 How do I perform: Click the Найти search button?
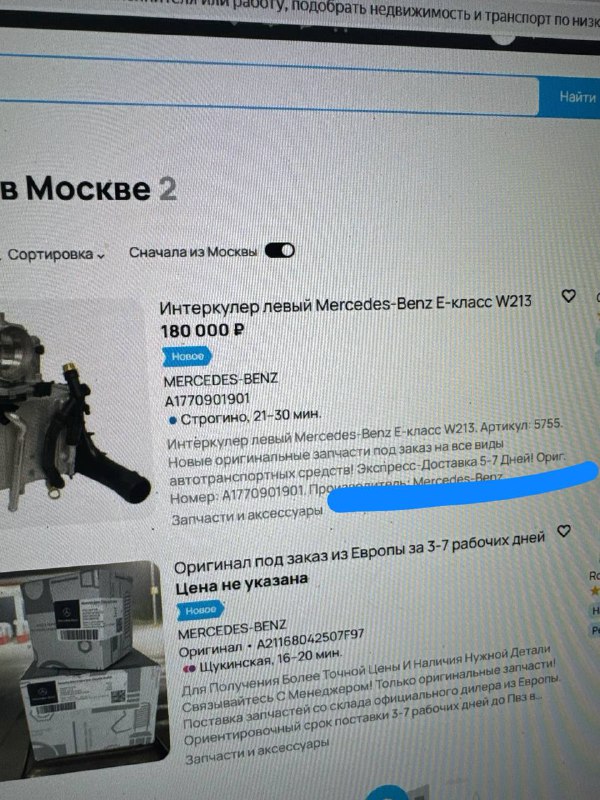(570, 97)
